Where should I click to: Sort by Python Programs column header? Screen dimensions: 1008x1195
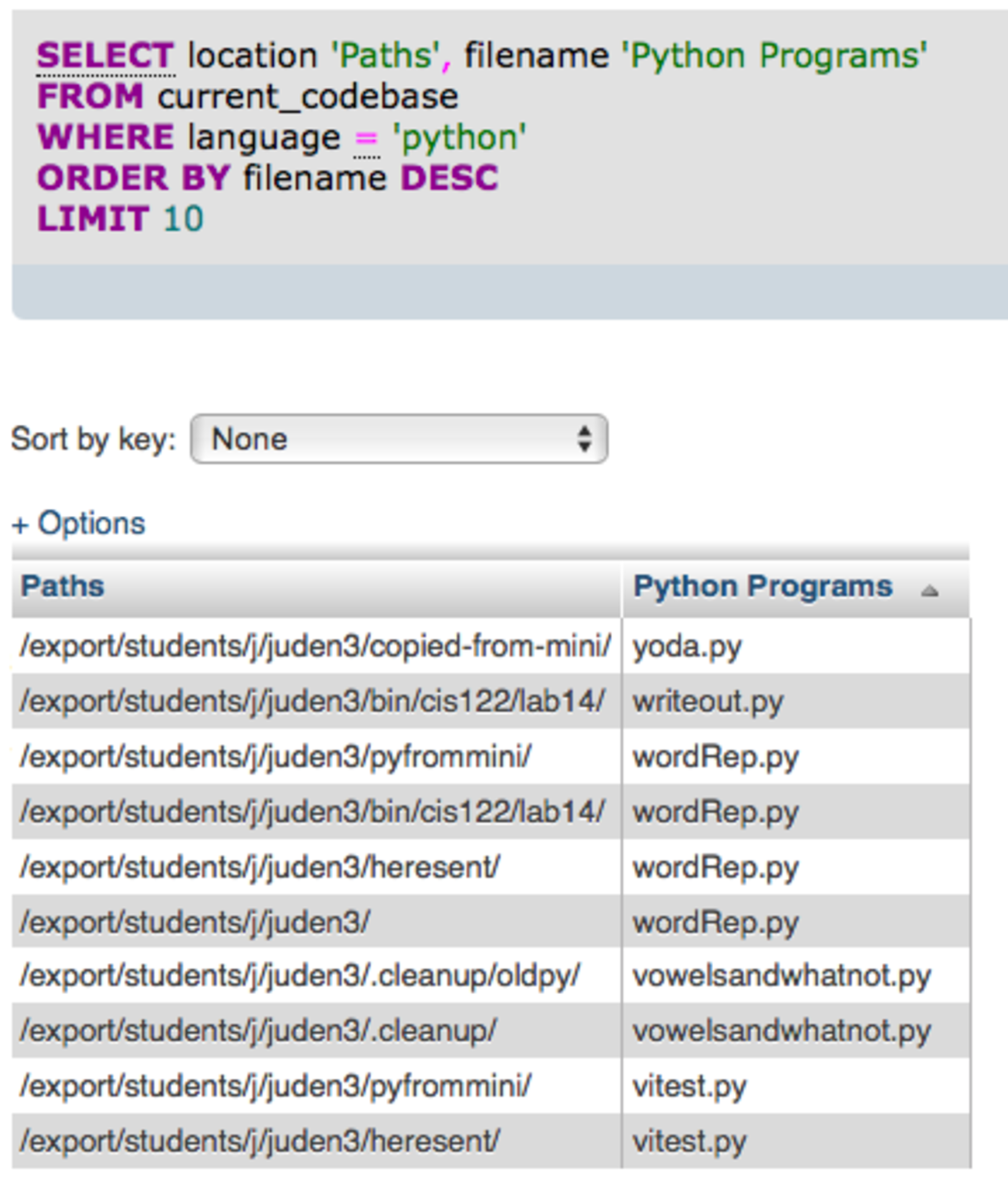(x=762, y=586)
